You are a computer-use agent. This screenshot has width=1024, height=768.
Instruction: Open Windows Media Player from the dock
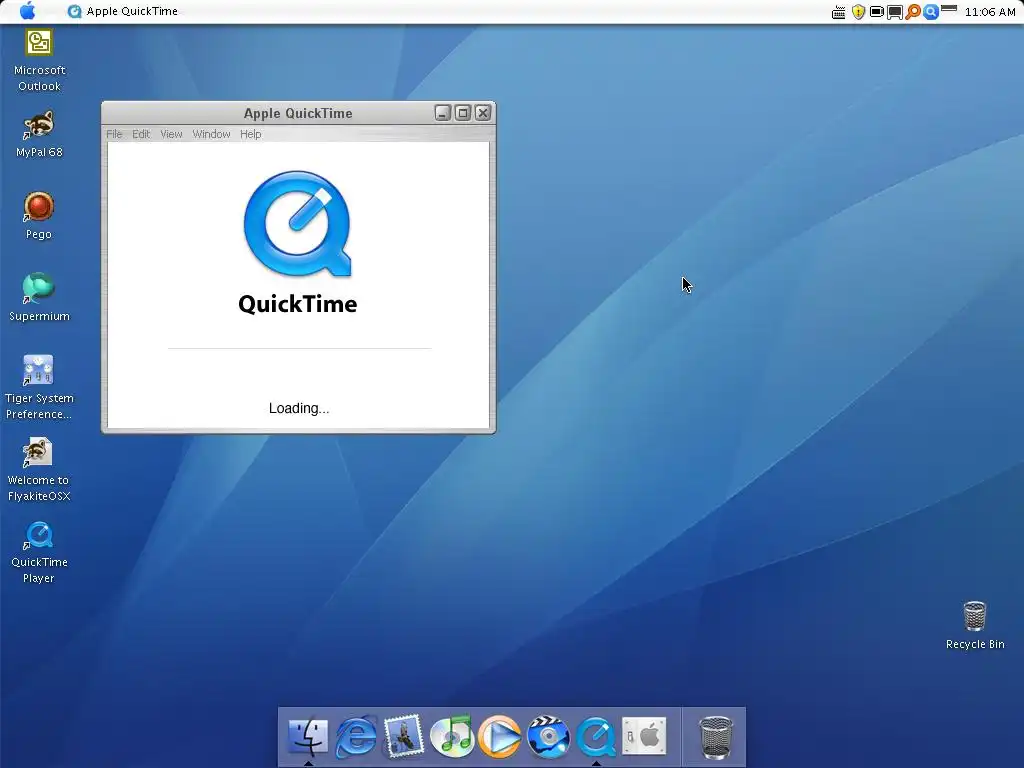[x=500, y=737]
